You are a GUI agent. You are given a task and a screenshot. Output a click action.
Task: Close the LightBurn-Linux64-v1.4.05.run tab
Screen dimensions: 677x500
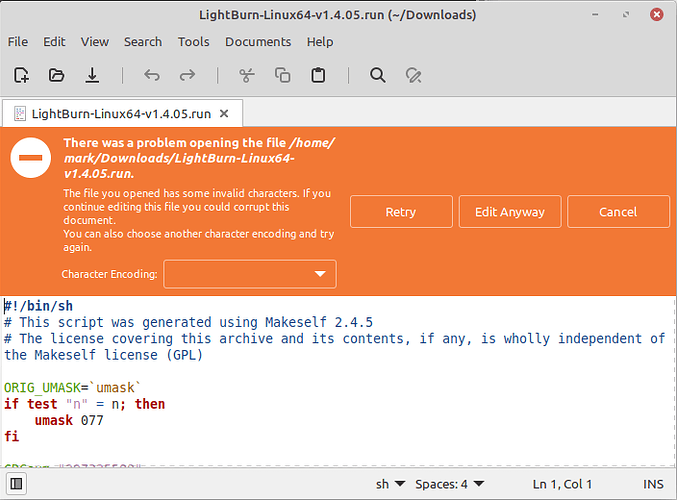tap(224, 114)
